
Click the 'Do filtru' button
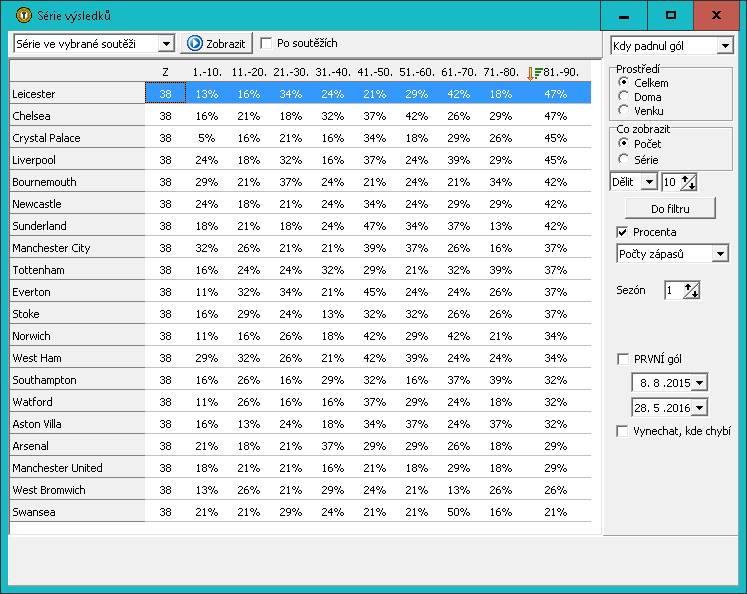click(670, 209)
